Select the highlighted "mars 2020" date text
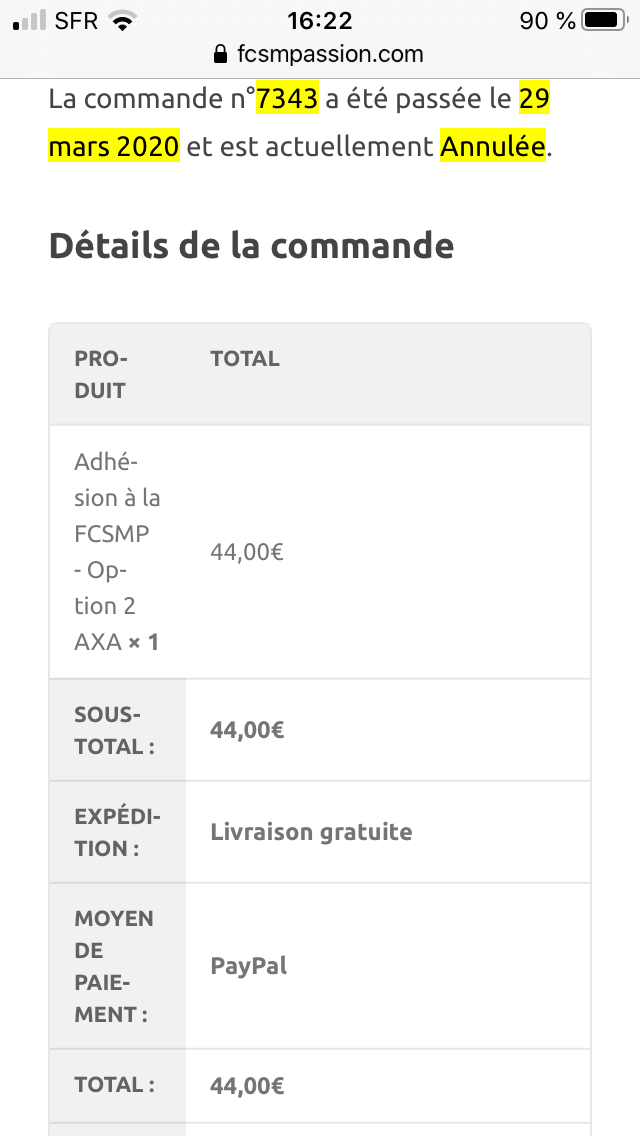This screenshot has width=640, height=1136. coord(114,146)
